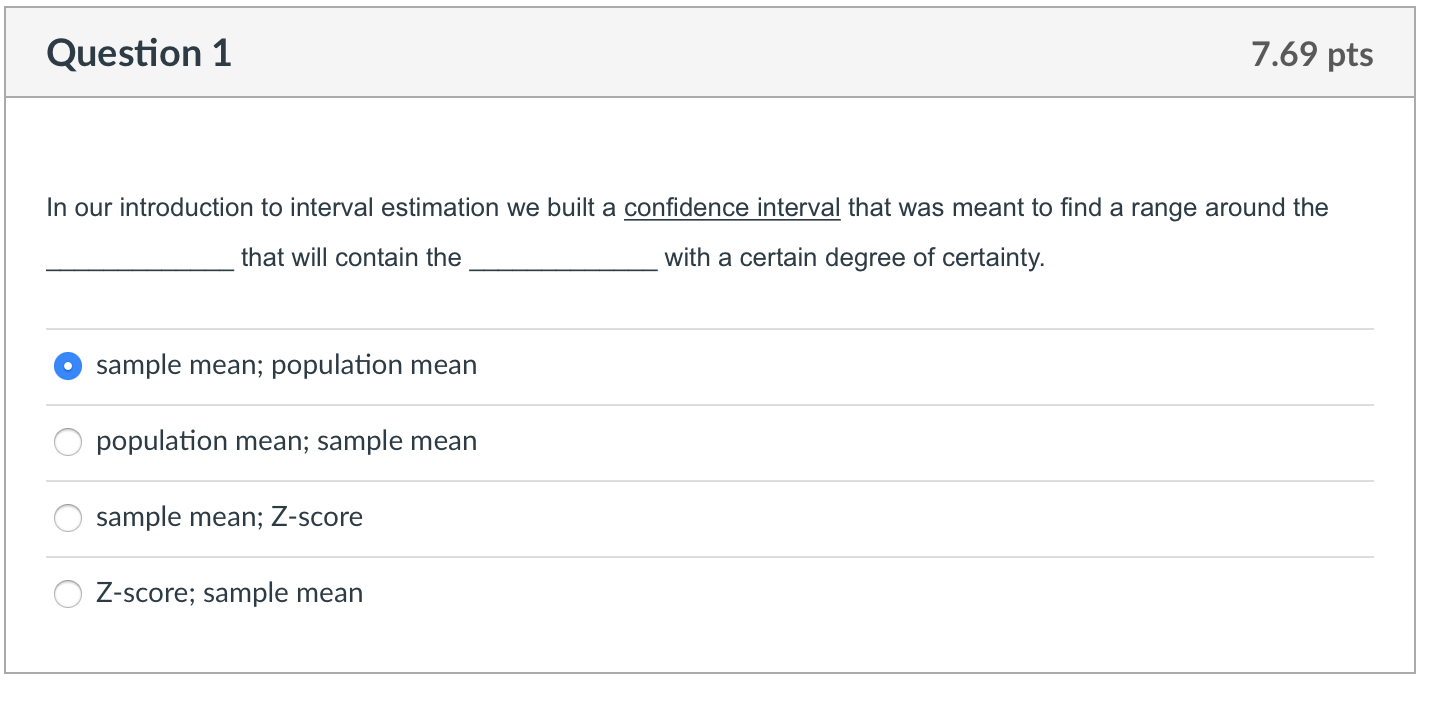The image size is (1438, 704).
Task: Click the words 'In our introduction'
Action: [135, 208]
